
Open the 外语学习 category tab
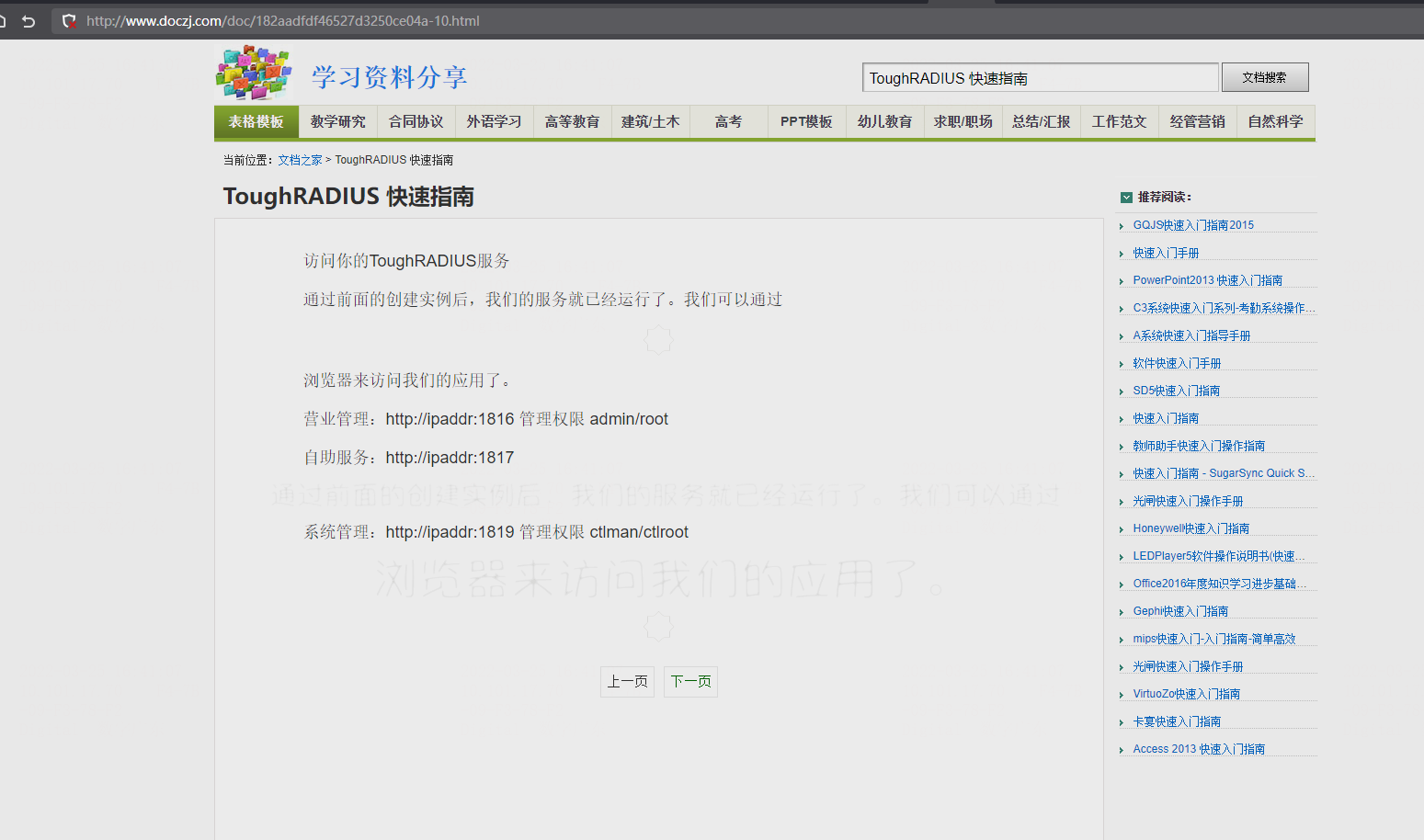click(x=494, y=120)
